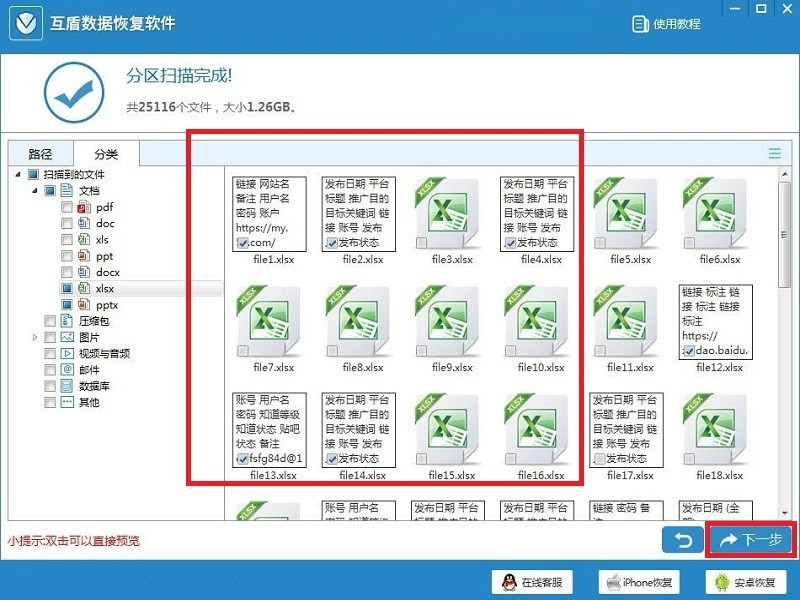Viewport: 800px width, 600px height.
Task: Open the 使用教程 tutorial icon
Action: click(x=640, y=24)
